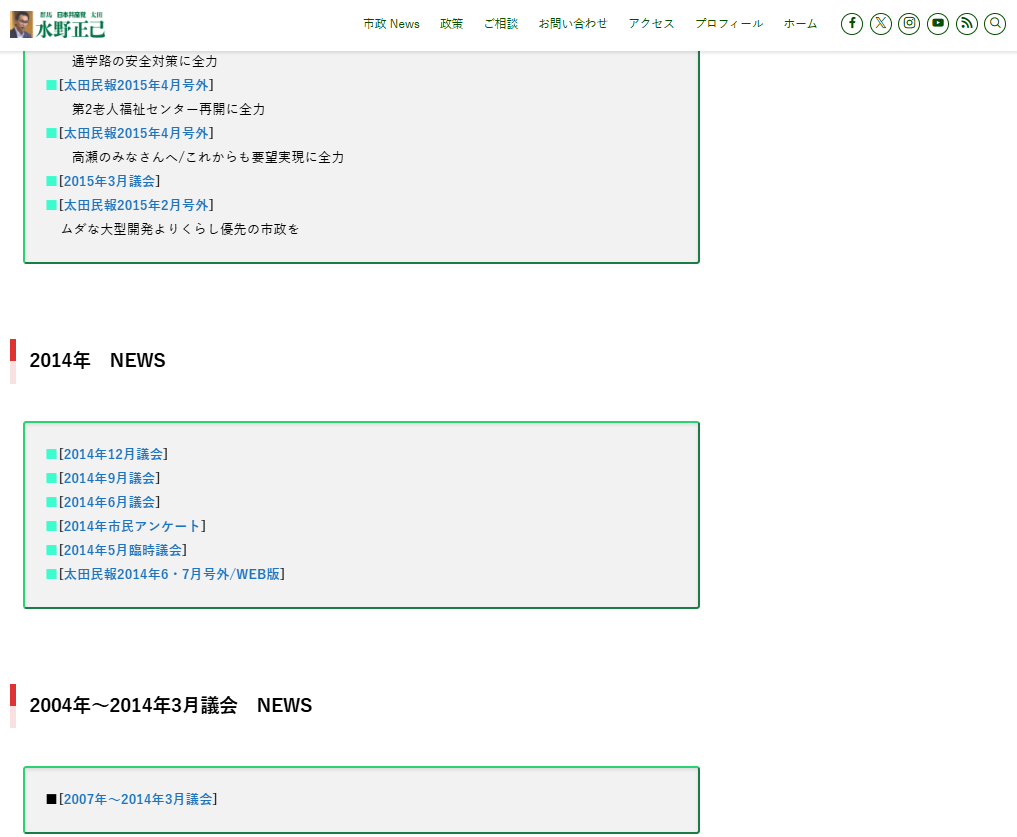Open the プロフィール menu item

[x=729, y=24]
